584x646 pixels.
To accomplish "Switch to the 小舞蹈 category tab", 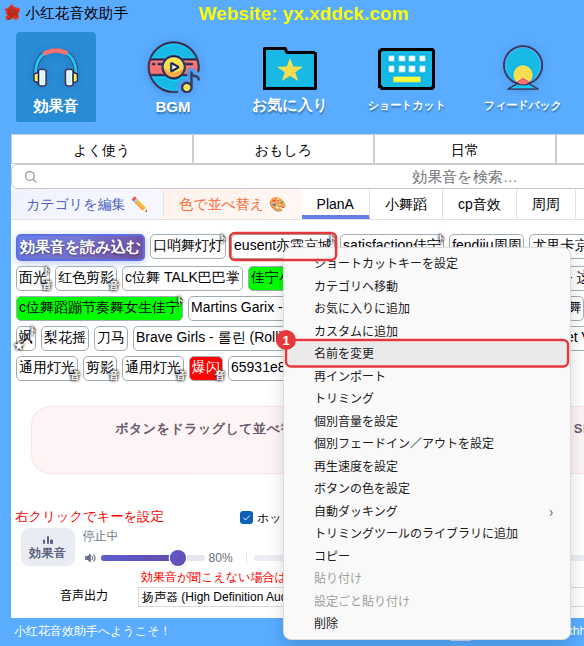I will click(406, 204).
